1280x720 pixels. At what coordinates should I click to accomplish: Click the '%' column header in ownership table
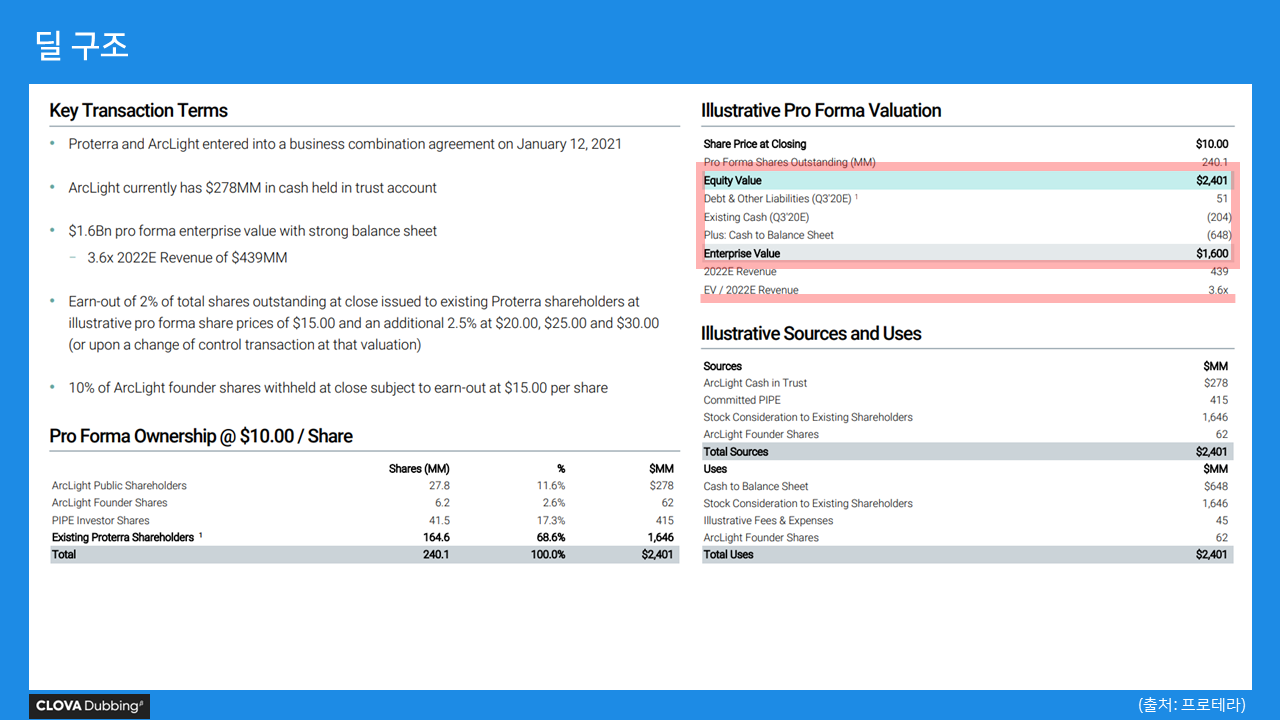[x=561, y=469]
